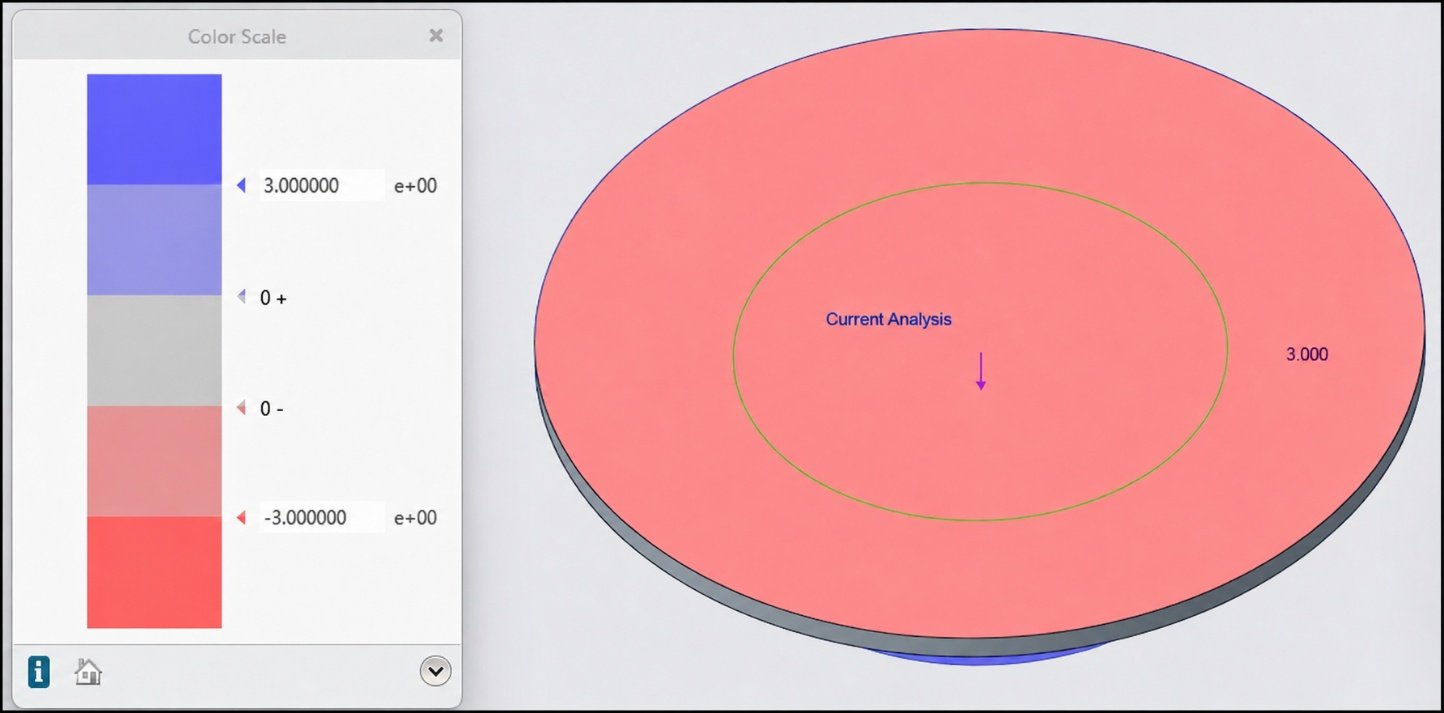Viewport: 1444px width, 713px height.
Task: Pick the top dark blue color band
Action: click(x=154, y=129)
